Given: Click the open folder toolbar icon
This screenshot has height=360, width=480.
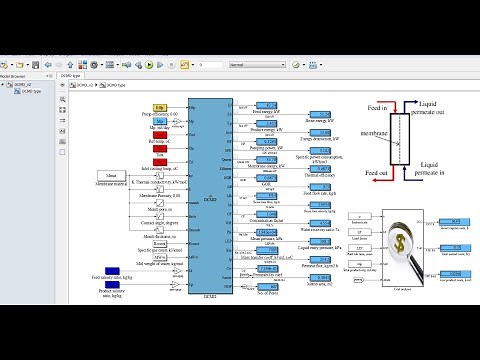Looking at the screenshot, I should click(x=20, y=65).
